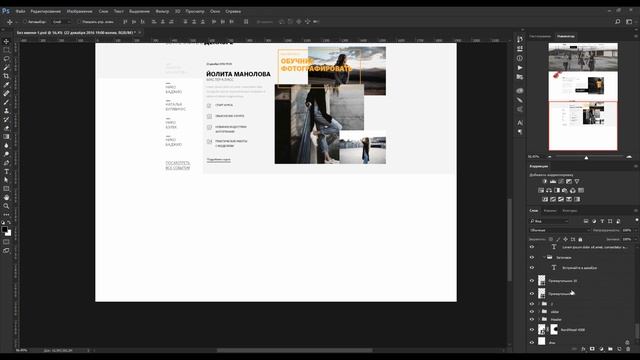Viewport: 640px width, 360px height.
Task: Open the layer filter Вид dropdown
Action: click(x=549, y=221)
